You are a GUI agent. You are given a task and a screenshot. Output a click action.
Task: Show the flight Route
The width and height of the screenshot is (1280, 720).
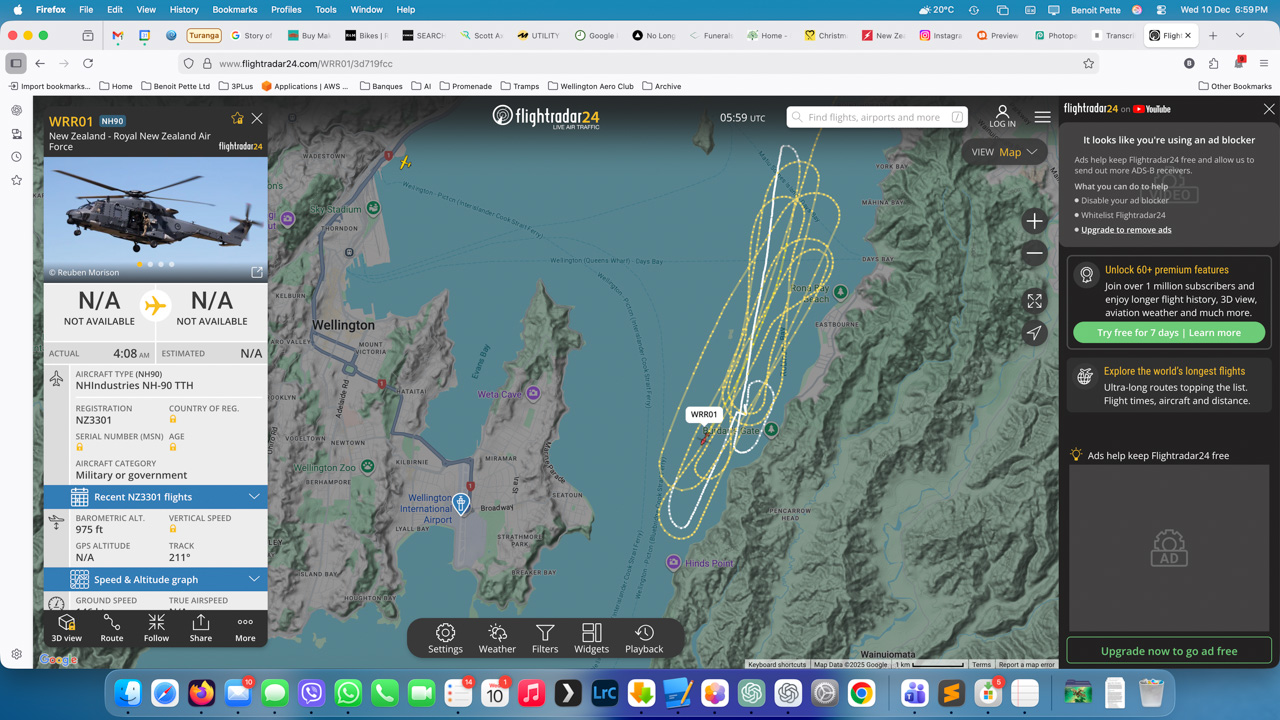[x=112, y=628]
